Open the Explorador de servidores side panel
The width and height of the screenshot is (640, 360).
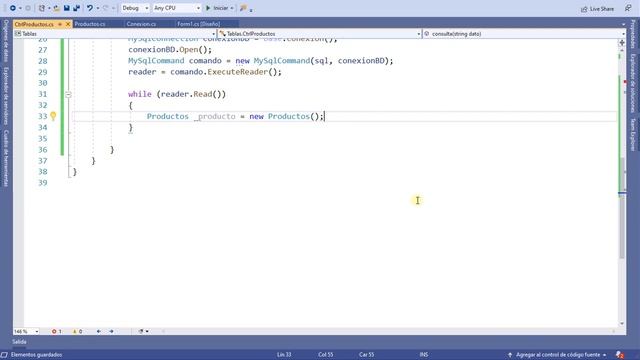(x=6, y=96)
